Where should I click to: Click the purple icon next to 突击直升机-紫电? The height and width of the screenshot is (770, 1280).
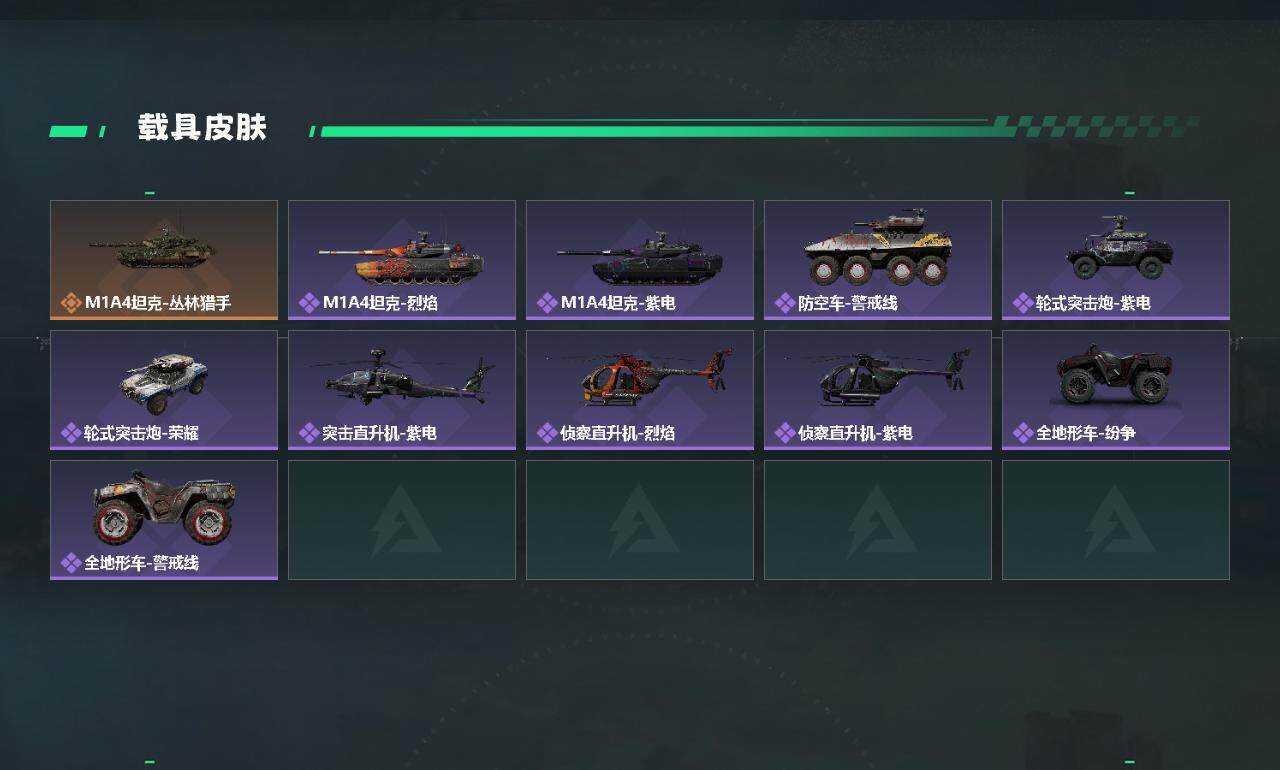coord(309,433)
